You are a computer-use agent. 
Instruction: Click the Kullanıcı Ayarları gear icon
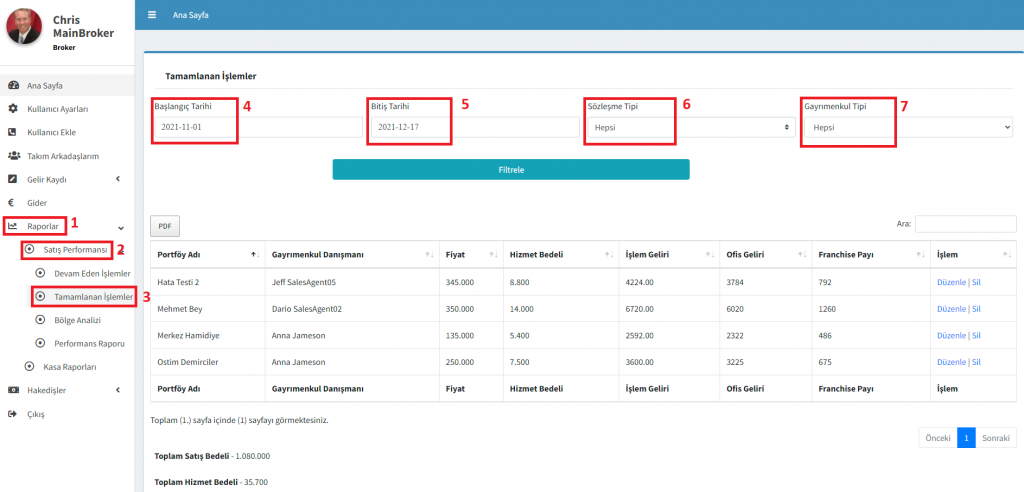coord(12,109)
